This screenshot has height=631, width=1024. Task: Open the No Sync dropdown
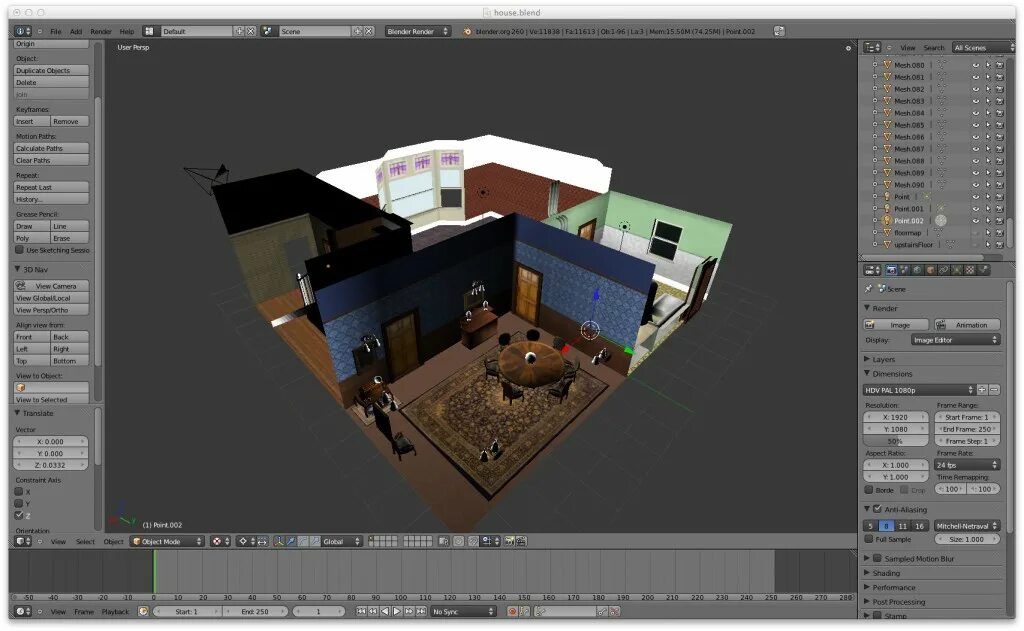[x=463, y=611]
